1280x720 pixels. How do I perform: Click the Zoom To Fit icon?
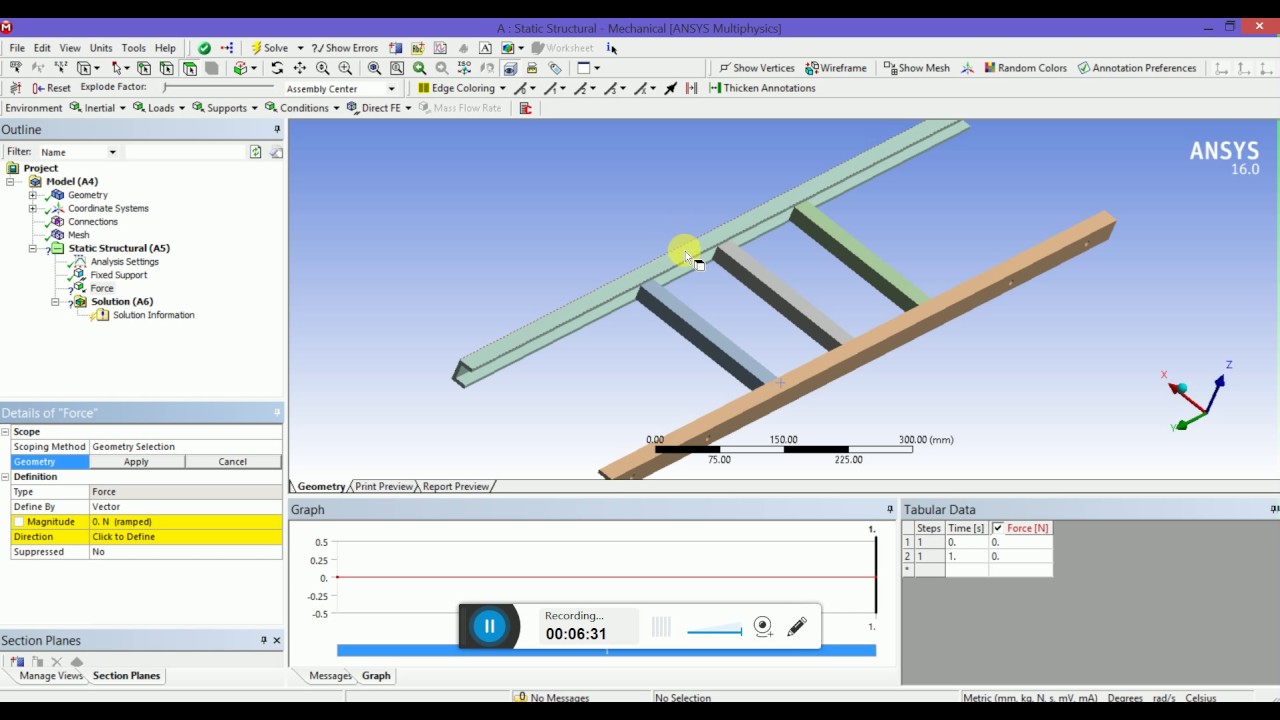pyautogui.click(x=374, y=68)
